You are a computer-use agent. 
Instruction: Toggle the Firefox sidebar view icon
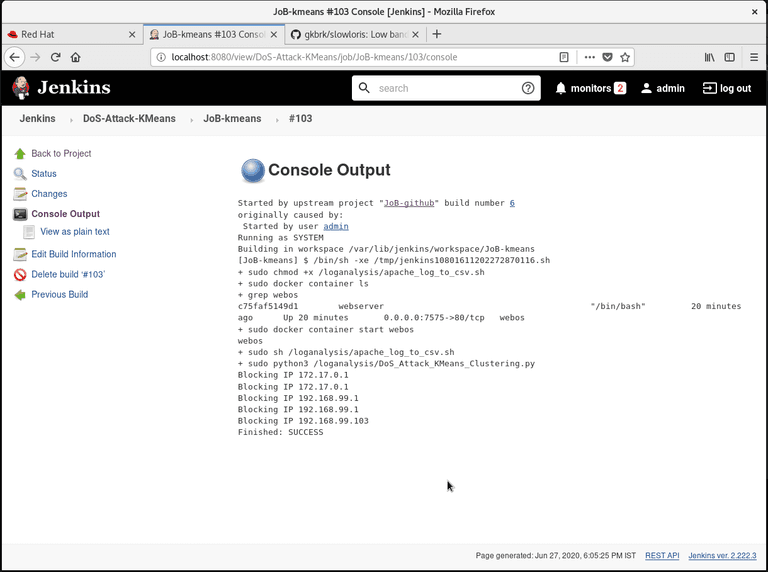coord(730,57)
